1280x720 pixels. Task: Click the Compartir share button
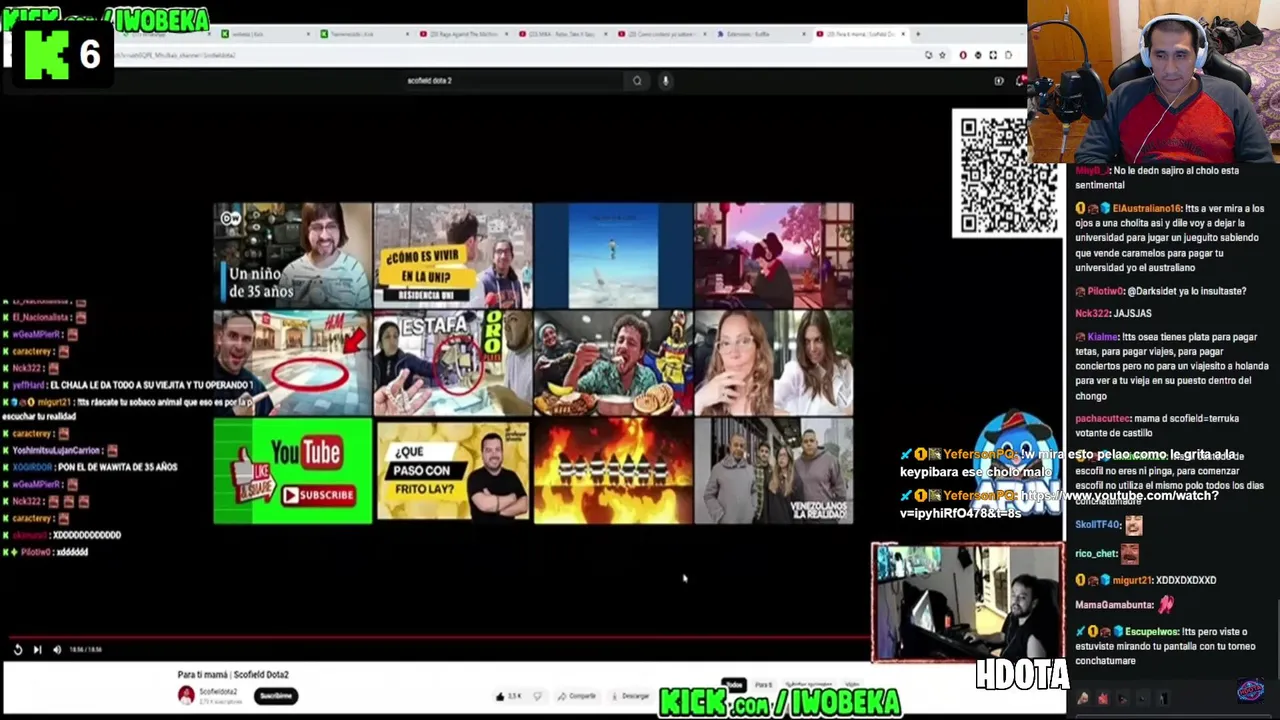[577, 696]
